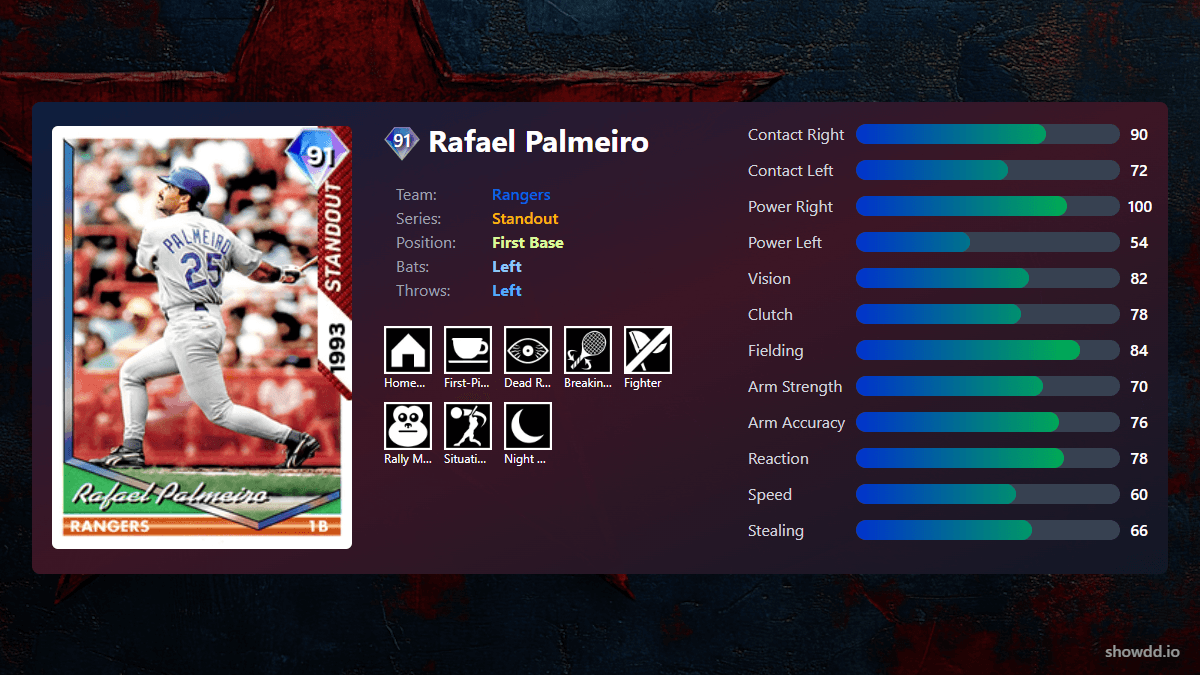This screenshot has width=1200, height=675.
Task: Select the First-Pitch coffee cup quirk icon
Action: 468,350
